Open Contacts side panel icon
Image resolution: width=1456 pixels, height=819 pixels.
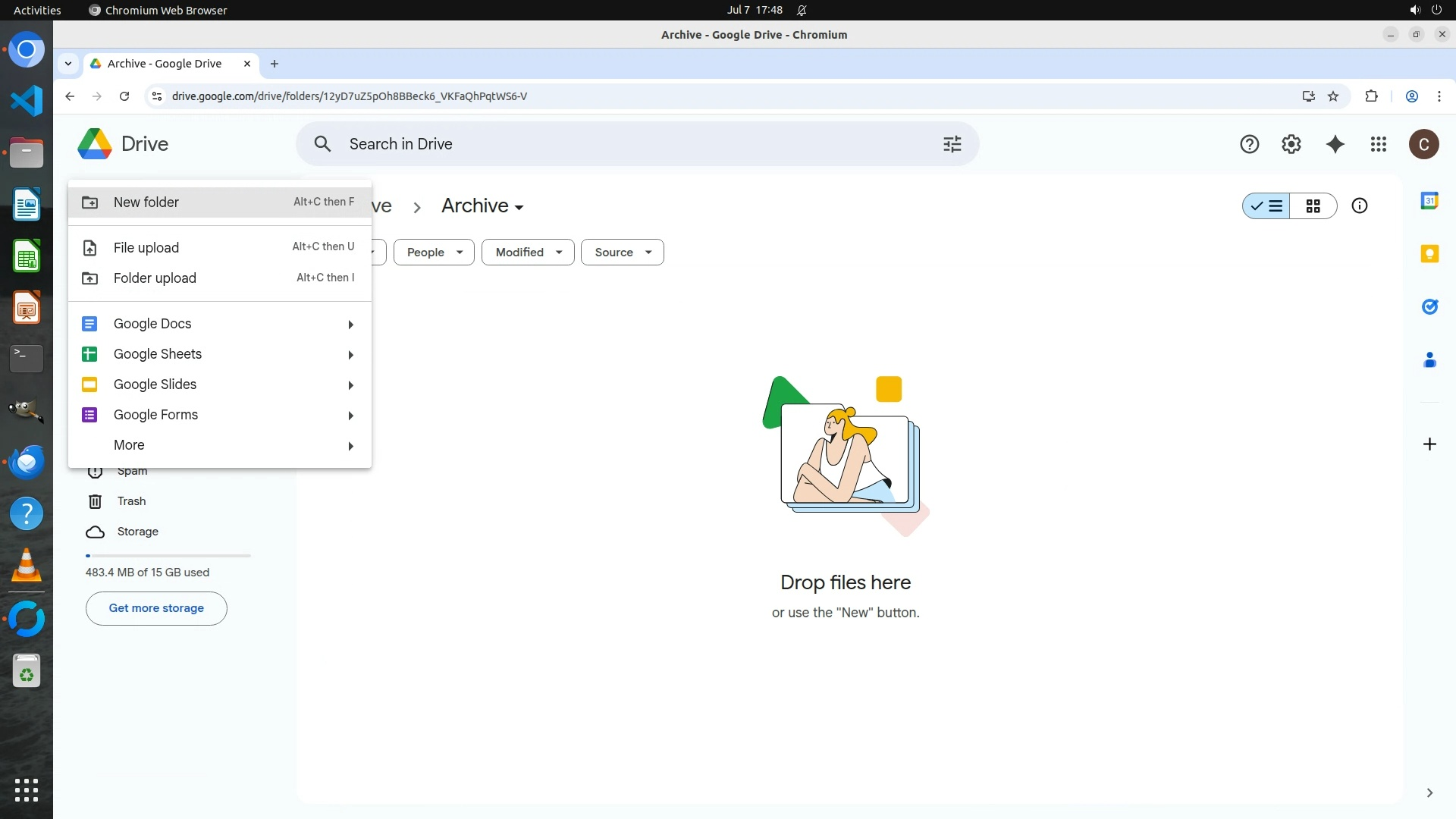(x=1429, y=360)
